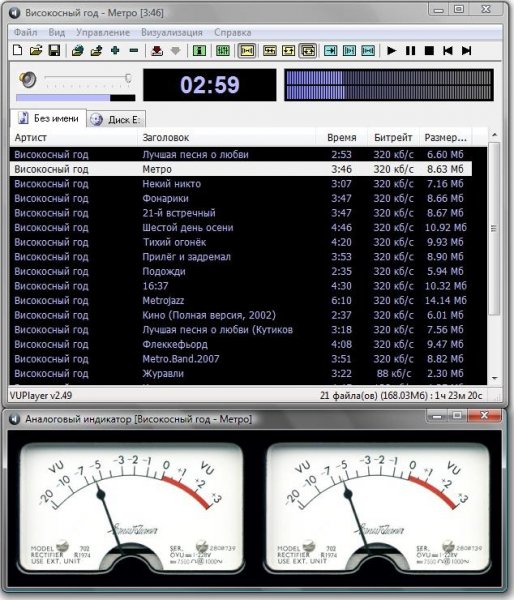Sort by the Время column header
The width and height of the screenshot is (514, 600).
[341, 137]
